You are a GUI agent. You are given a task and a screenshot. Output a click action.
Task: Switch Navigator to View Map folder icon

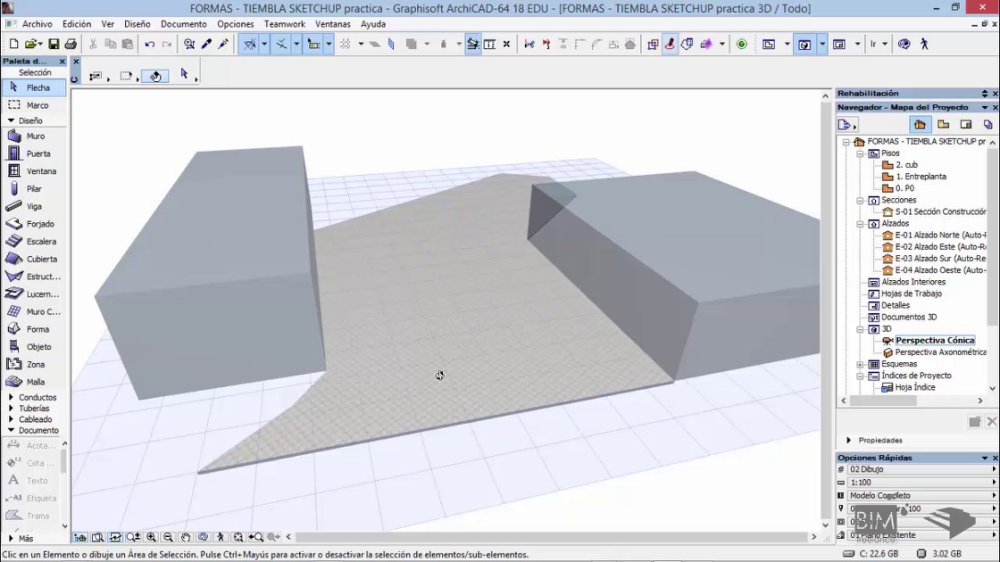coord(943,124)
